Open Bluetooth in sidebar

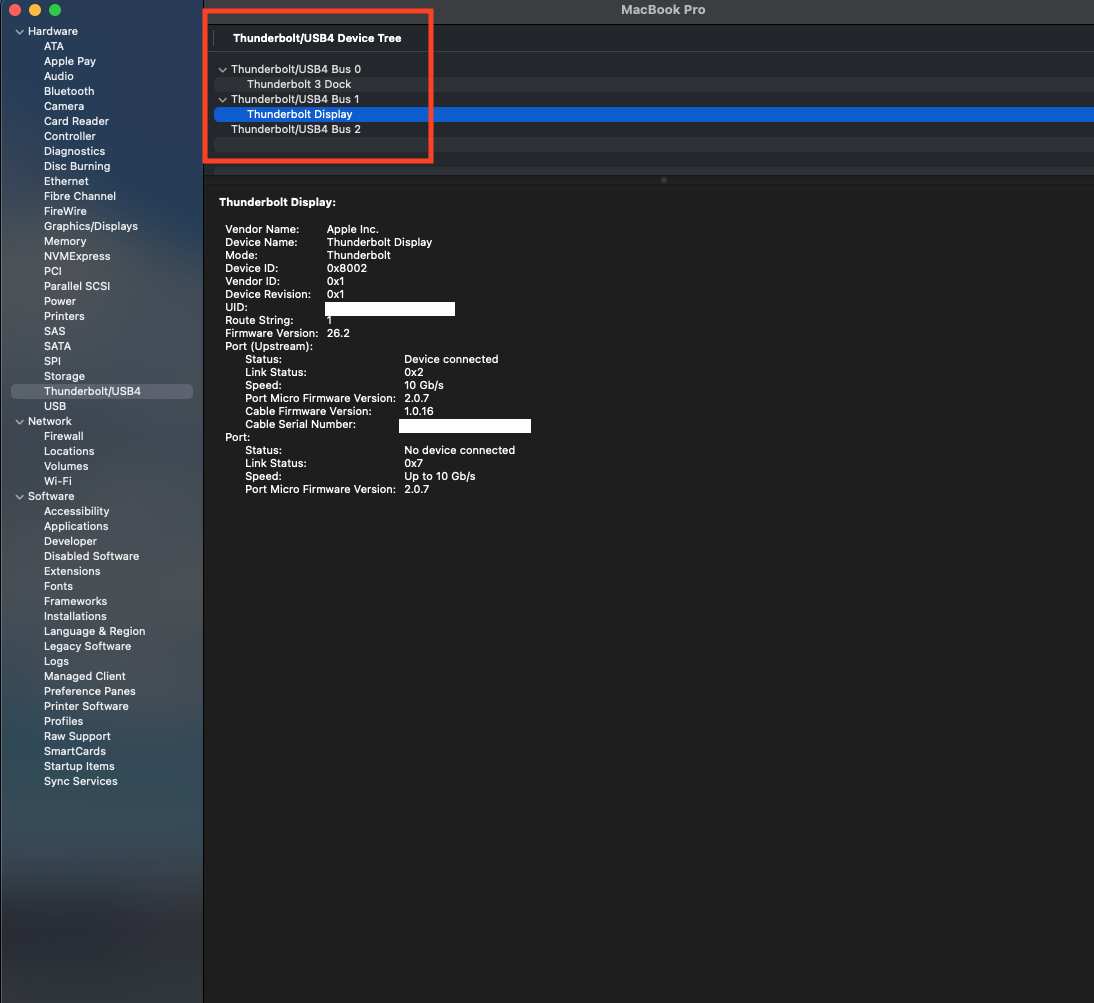[x=69, y=91]
